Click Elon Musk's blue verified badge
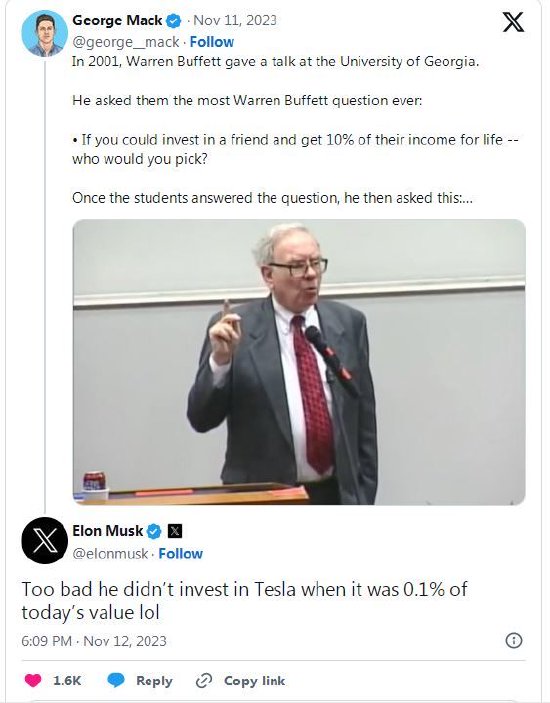Viewport: 550px width, 703px height. (x=154, y=532)
